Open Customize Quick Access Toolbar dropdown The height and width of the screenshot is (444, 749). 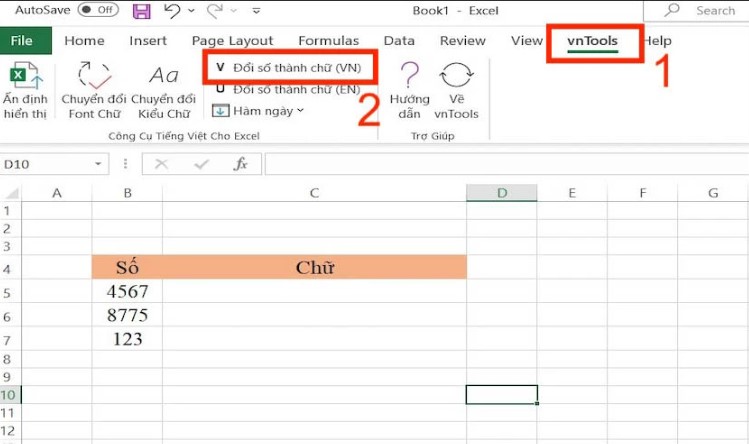coord(257,11)
